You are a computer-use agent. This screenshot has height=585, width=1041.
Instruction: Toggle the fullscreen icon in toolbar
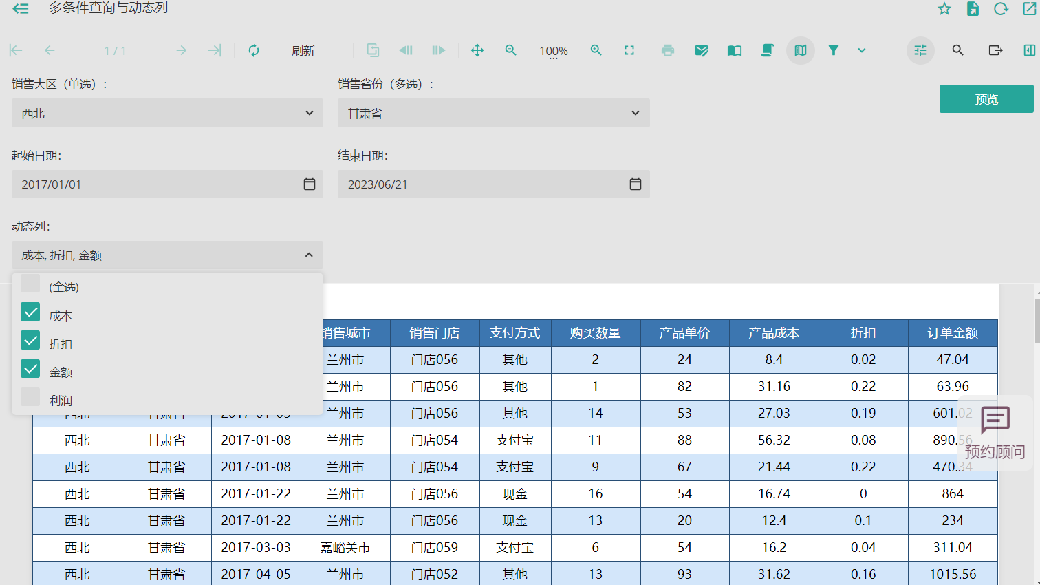point(629,50)
